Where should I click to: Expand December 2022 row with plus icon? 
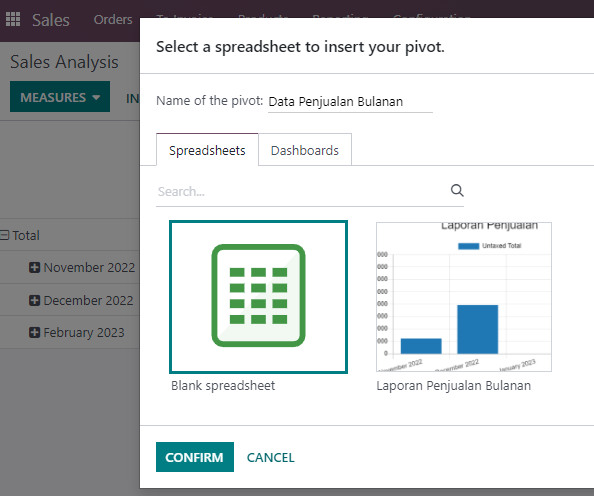pyautogui.click(x=34, y=300)
